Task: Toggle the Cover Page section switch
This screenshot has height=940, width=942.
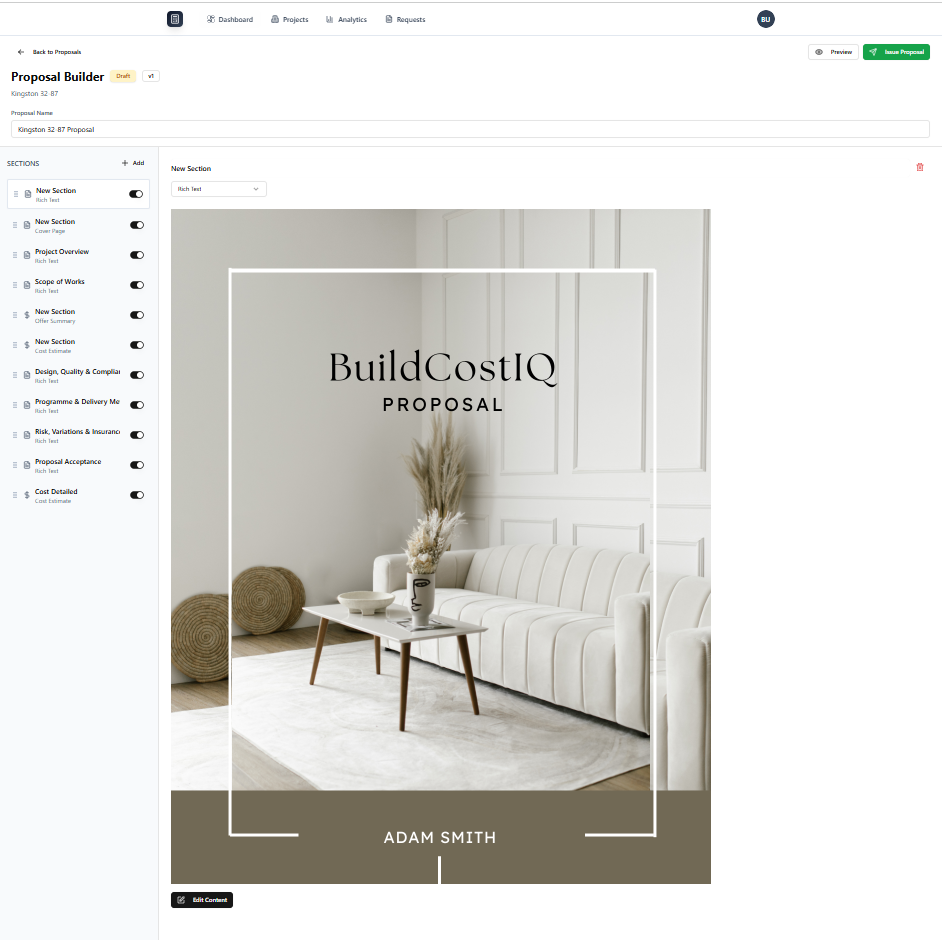Action: pyautogui.click(x=137, y=225)
